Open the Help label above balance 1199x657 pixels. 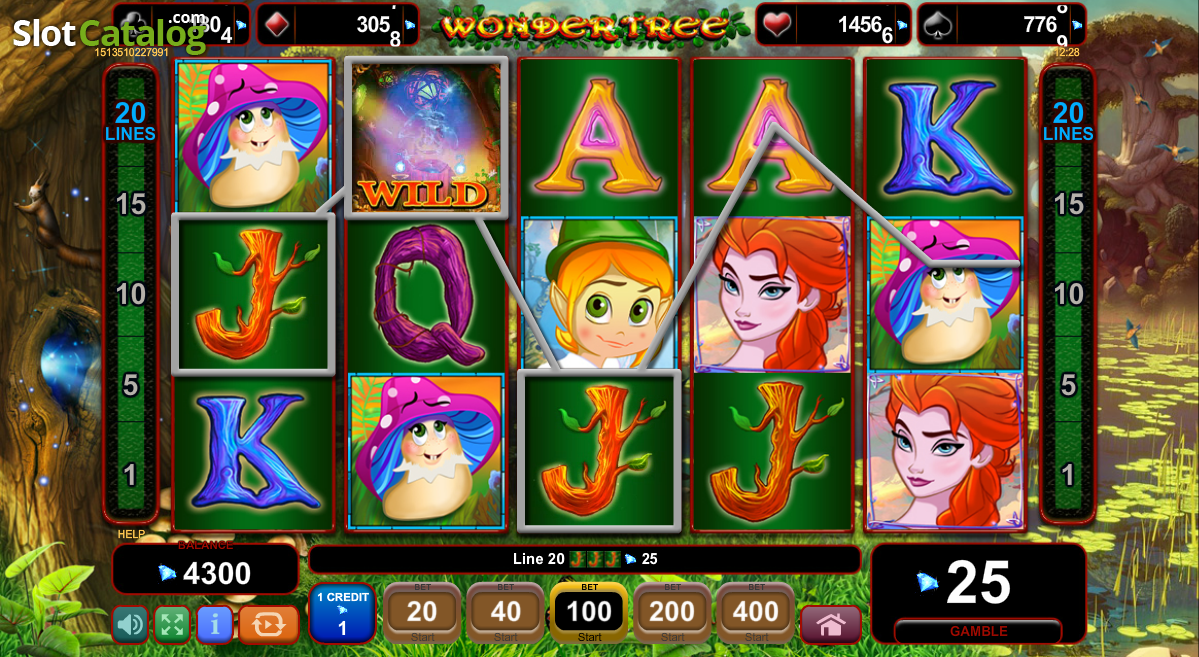click(x=131, y=534)
